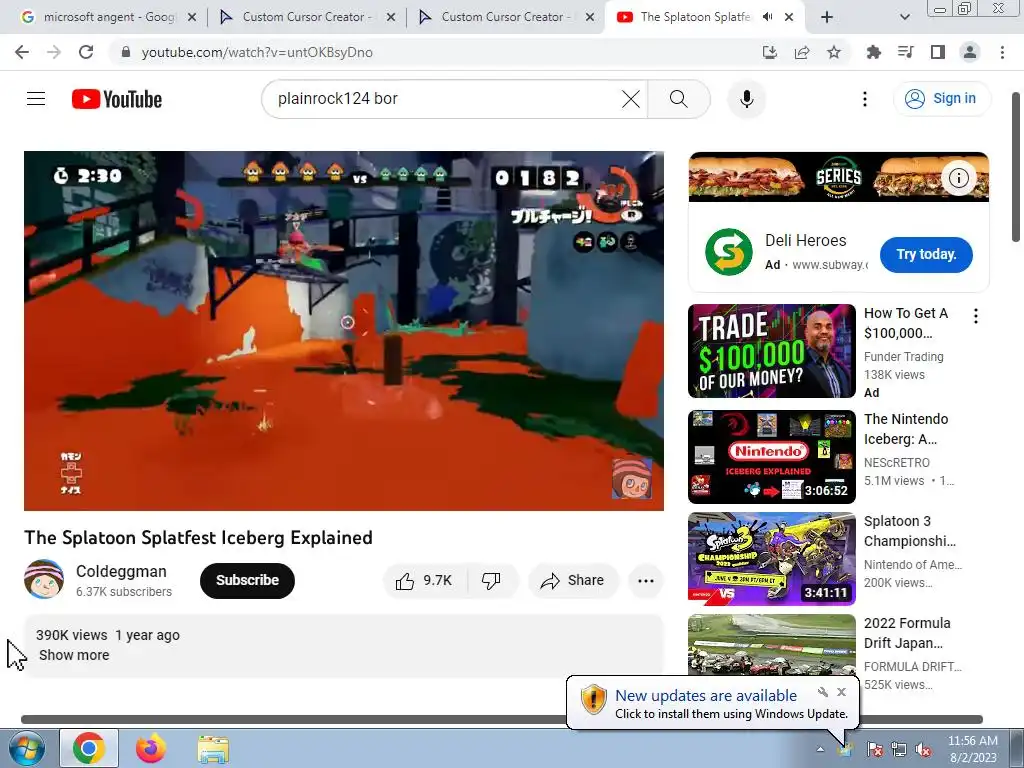
Task: Open Chrome tab search dropdown
Action: point(904,17)
